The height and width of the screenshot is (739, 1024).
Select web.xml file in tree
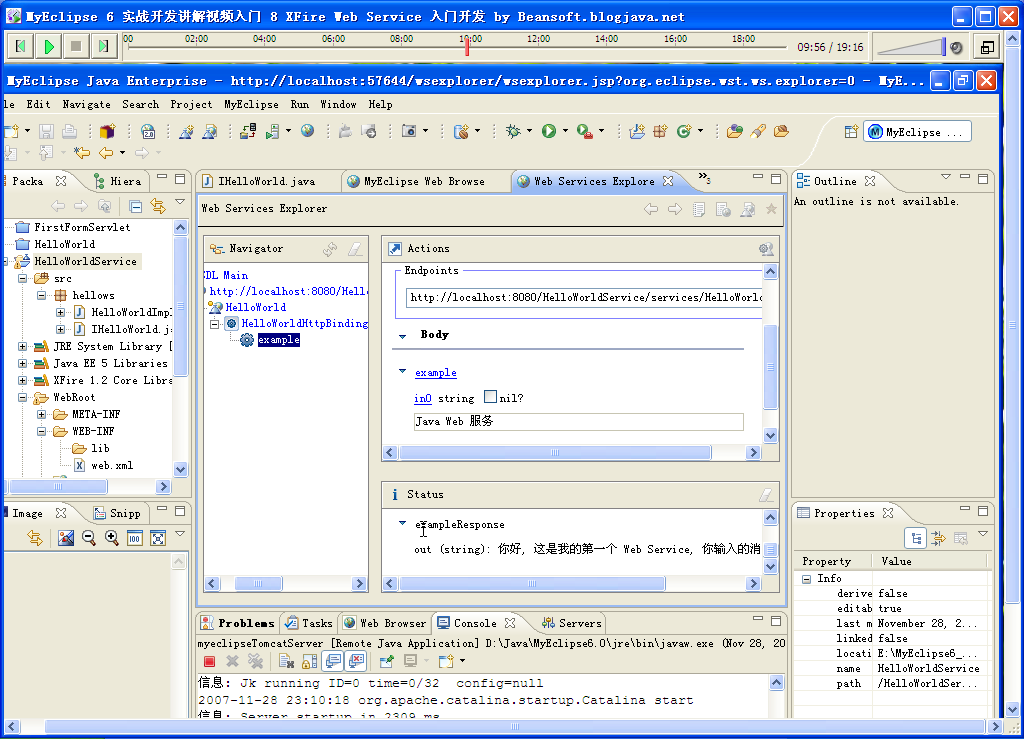pyautogui.click(x=112, y=465)
